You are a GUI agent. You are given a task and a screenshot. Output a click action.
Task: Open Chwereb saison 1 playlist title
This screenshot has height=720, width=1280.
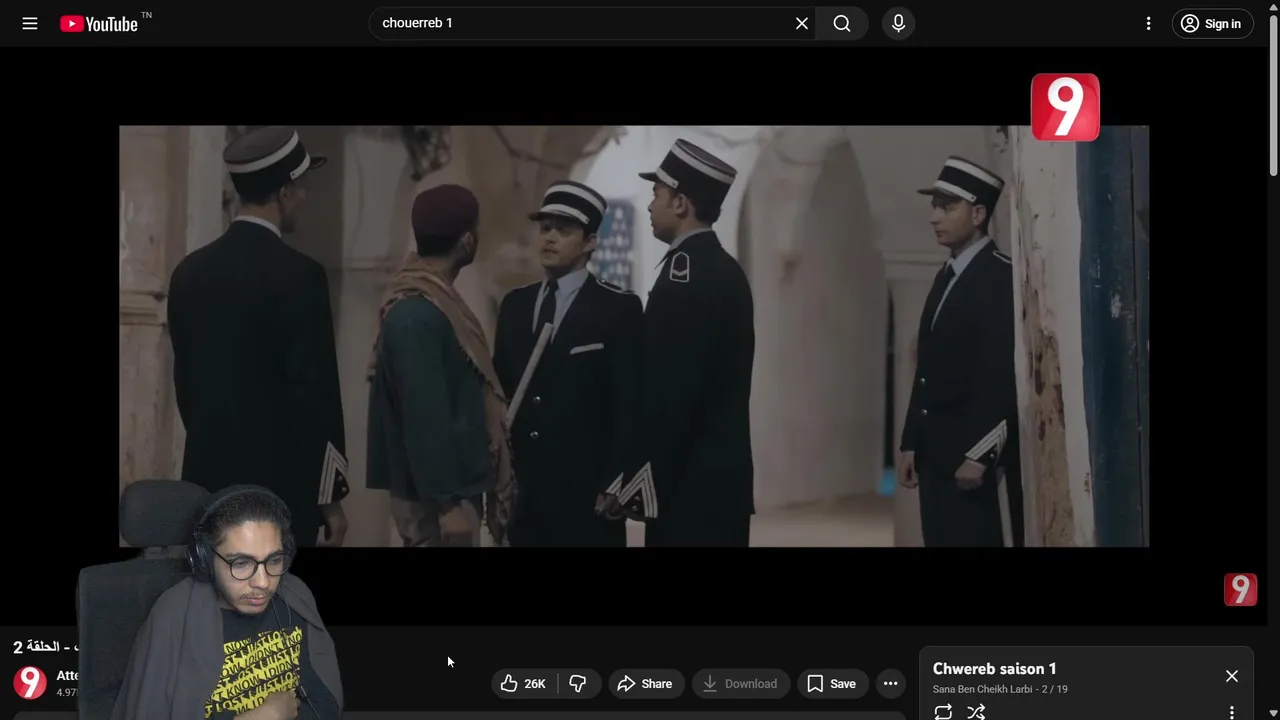click(x=995, y=669)
